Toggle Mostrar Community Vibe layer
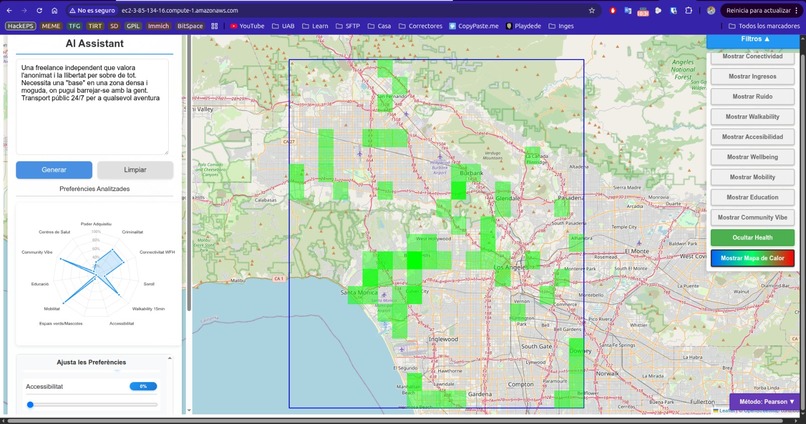 753,217
